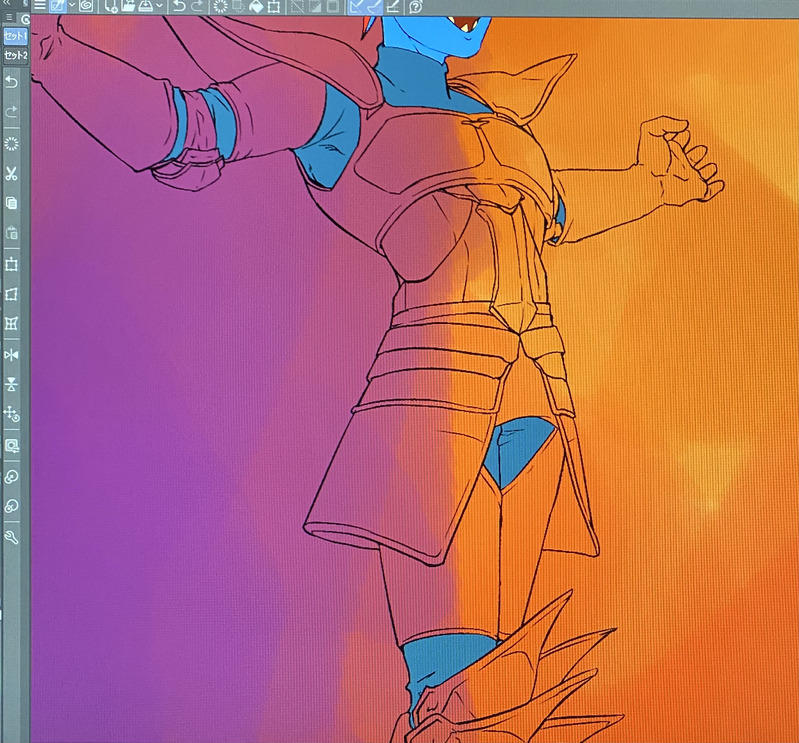Switch to the セット1 quick access tab
The image size is (799, 743).
click(x=15, y=36)
